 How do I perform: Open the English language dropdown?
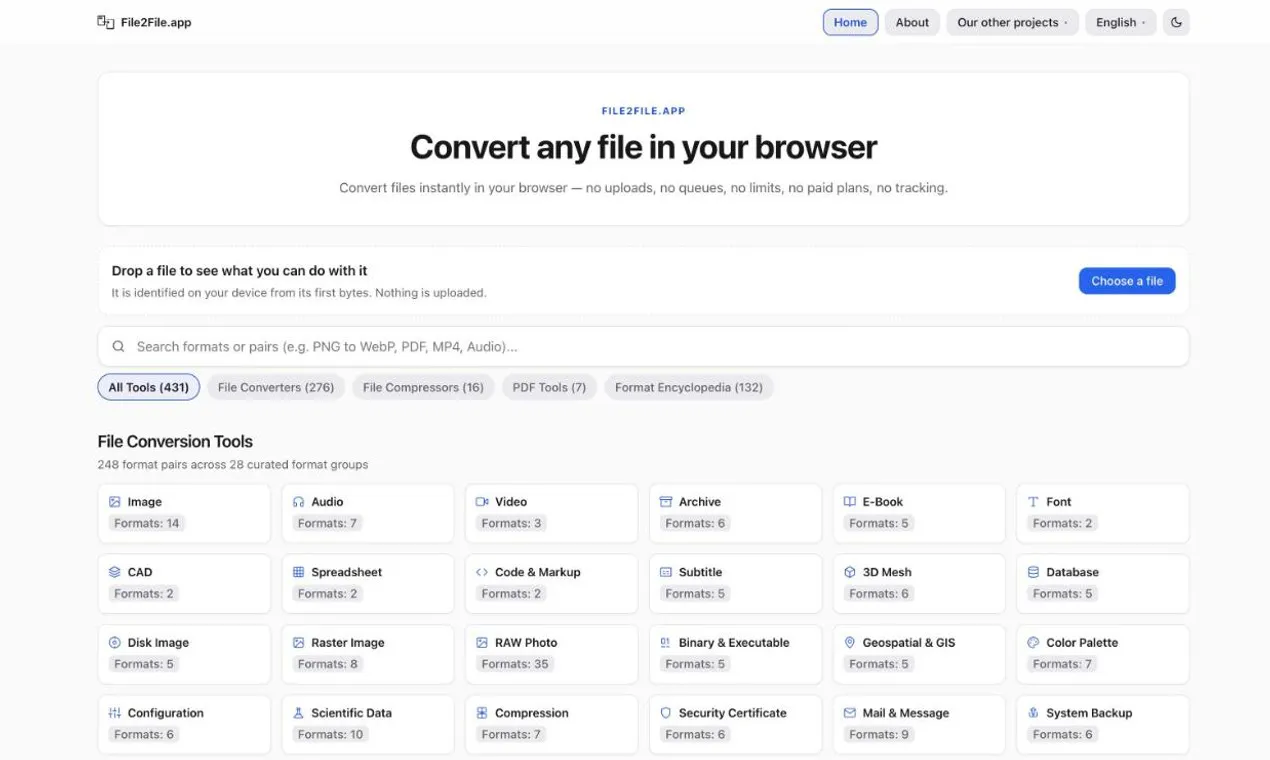(x=1120, y=22)
